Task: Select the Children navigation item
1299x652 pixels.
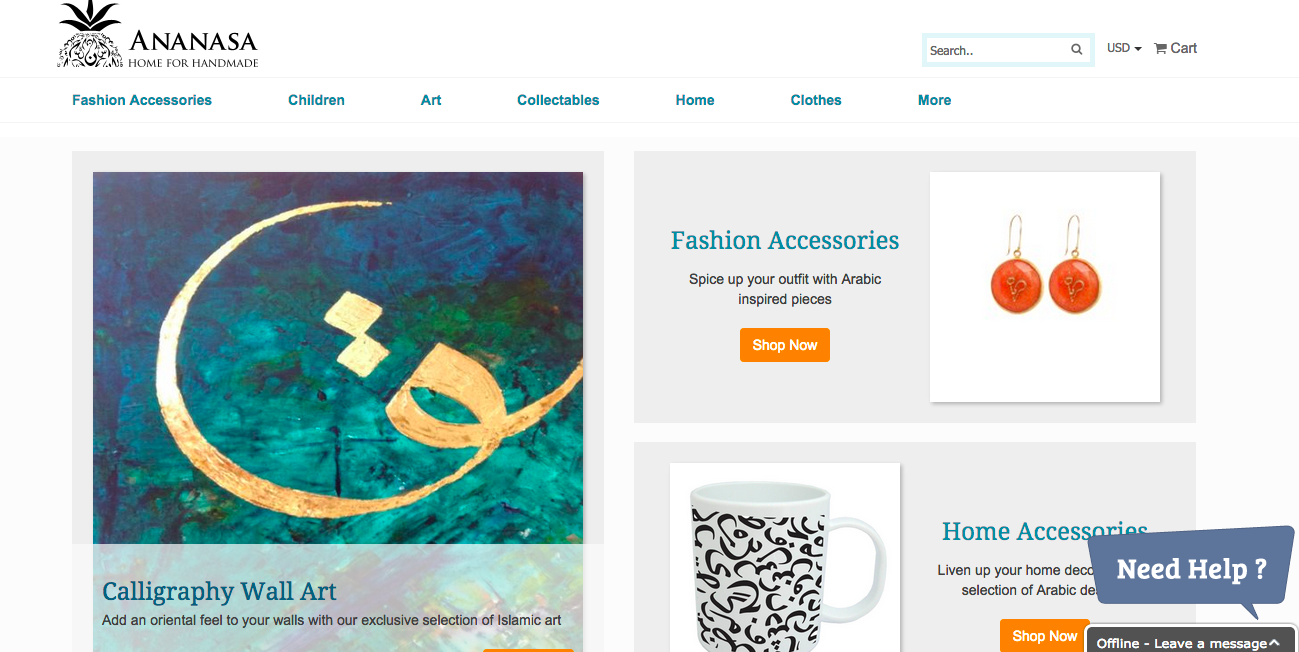Action: 316,100
